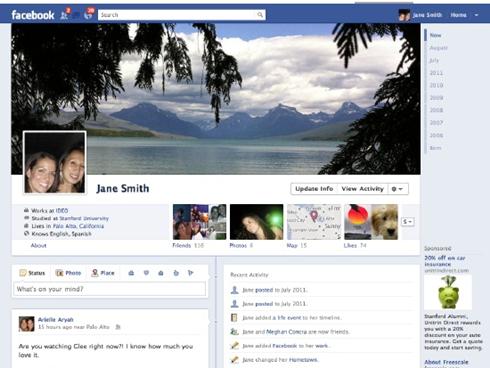This screenshot has width=490, height=368.
Task: Click the Update Info button
Action: [314, 189]
